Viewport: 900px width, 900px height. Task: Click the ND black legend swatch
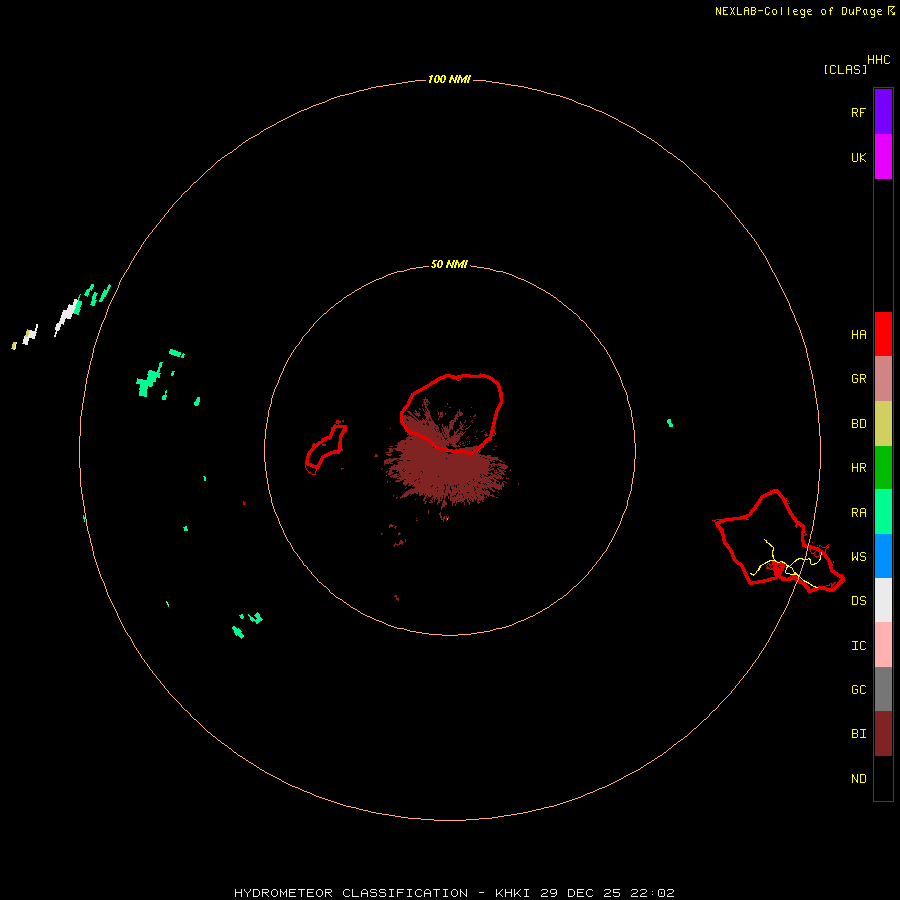coord(883,778)
